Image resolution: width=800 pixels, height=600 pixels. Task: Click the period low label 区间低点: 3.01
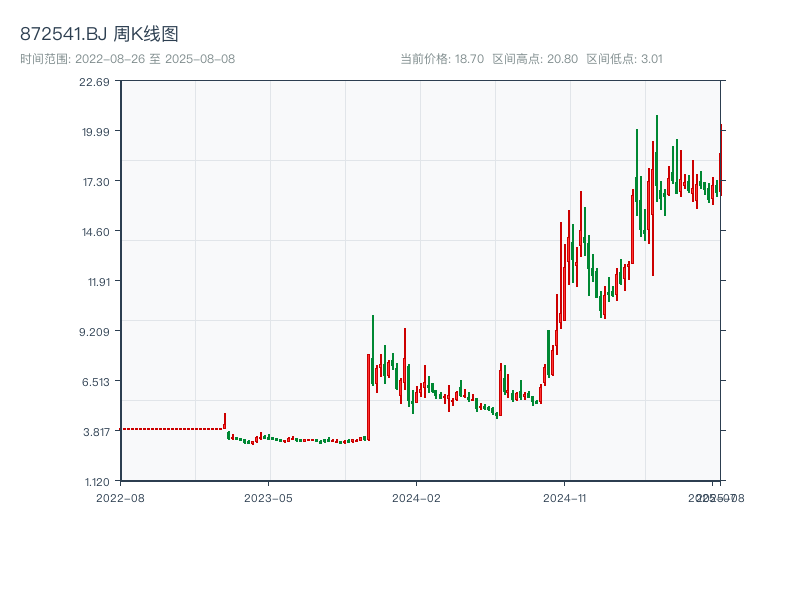coord(624,59)
